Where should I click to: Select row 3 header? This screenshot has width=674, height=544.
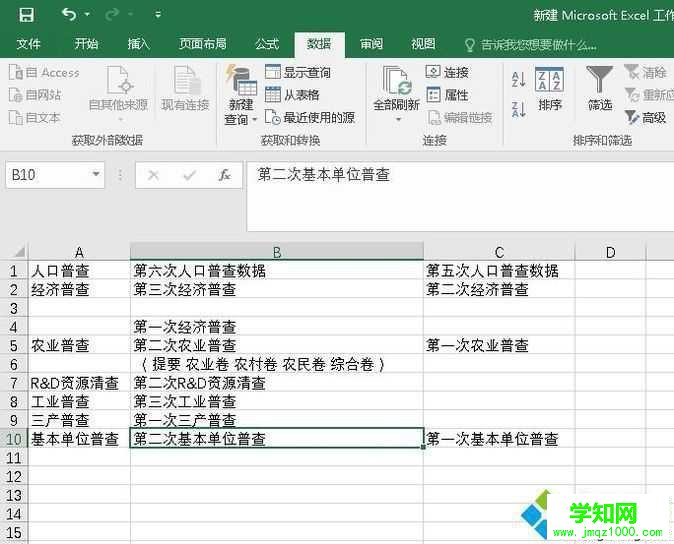14,308
